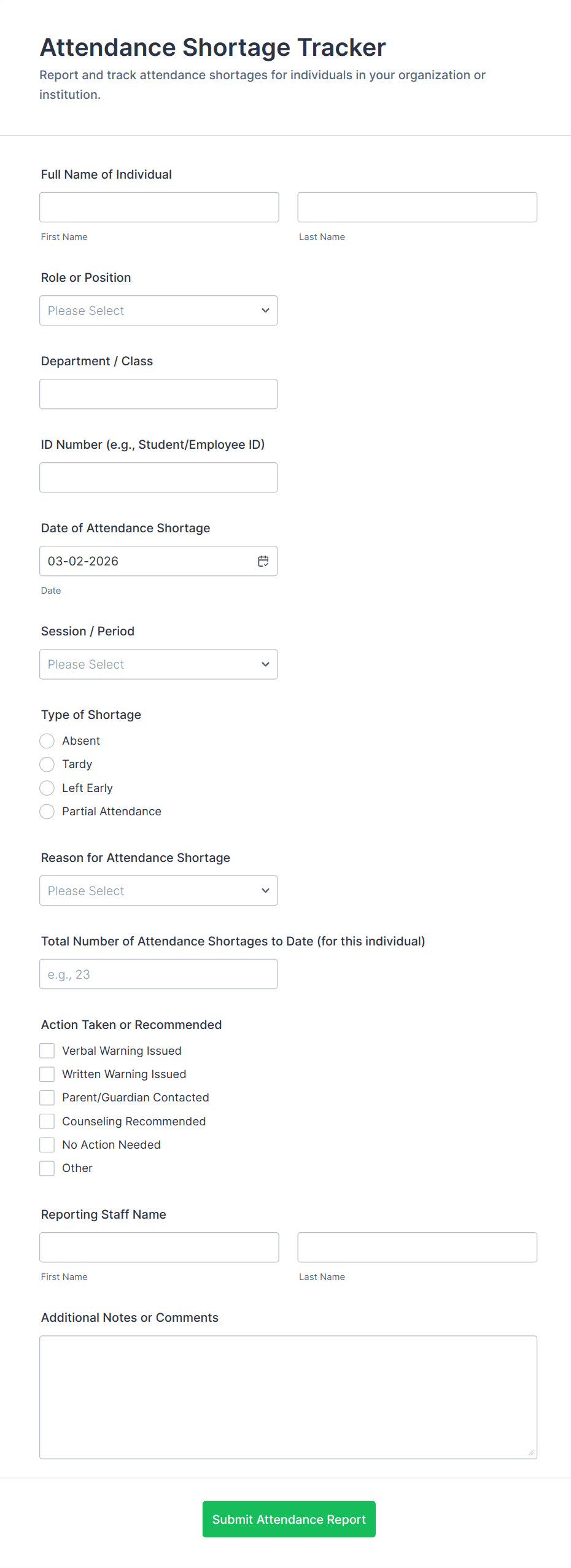Tick Written Warning Issued checkbox

pyautogui.click(x=47, y=1074)
